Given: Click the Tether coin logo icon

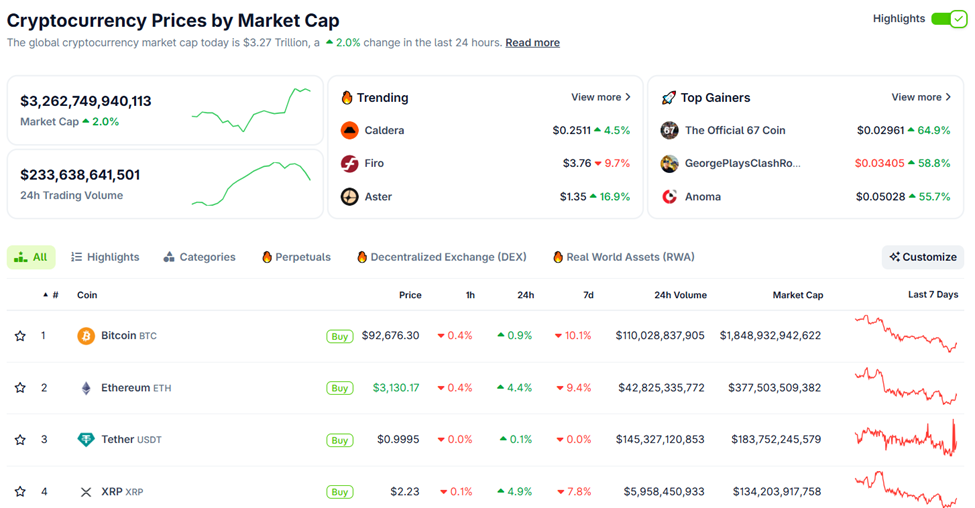Looking at the screenshot, I should [86, 440].
